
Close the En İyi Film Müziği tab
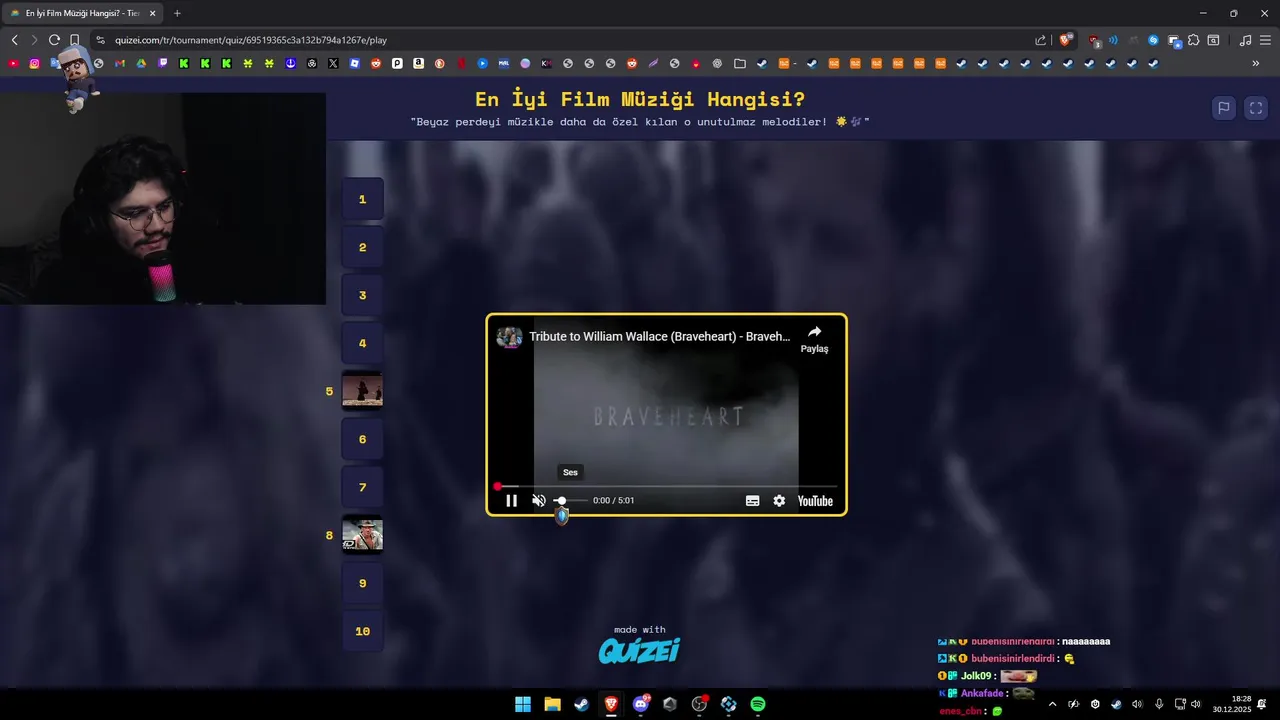pyautogui.click(x=152, y=13)
